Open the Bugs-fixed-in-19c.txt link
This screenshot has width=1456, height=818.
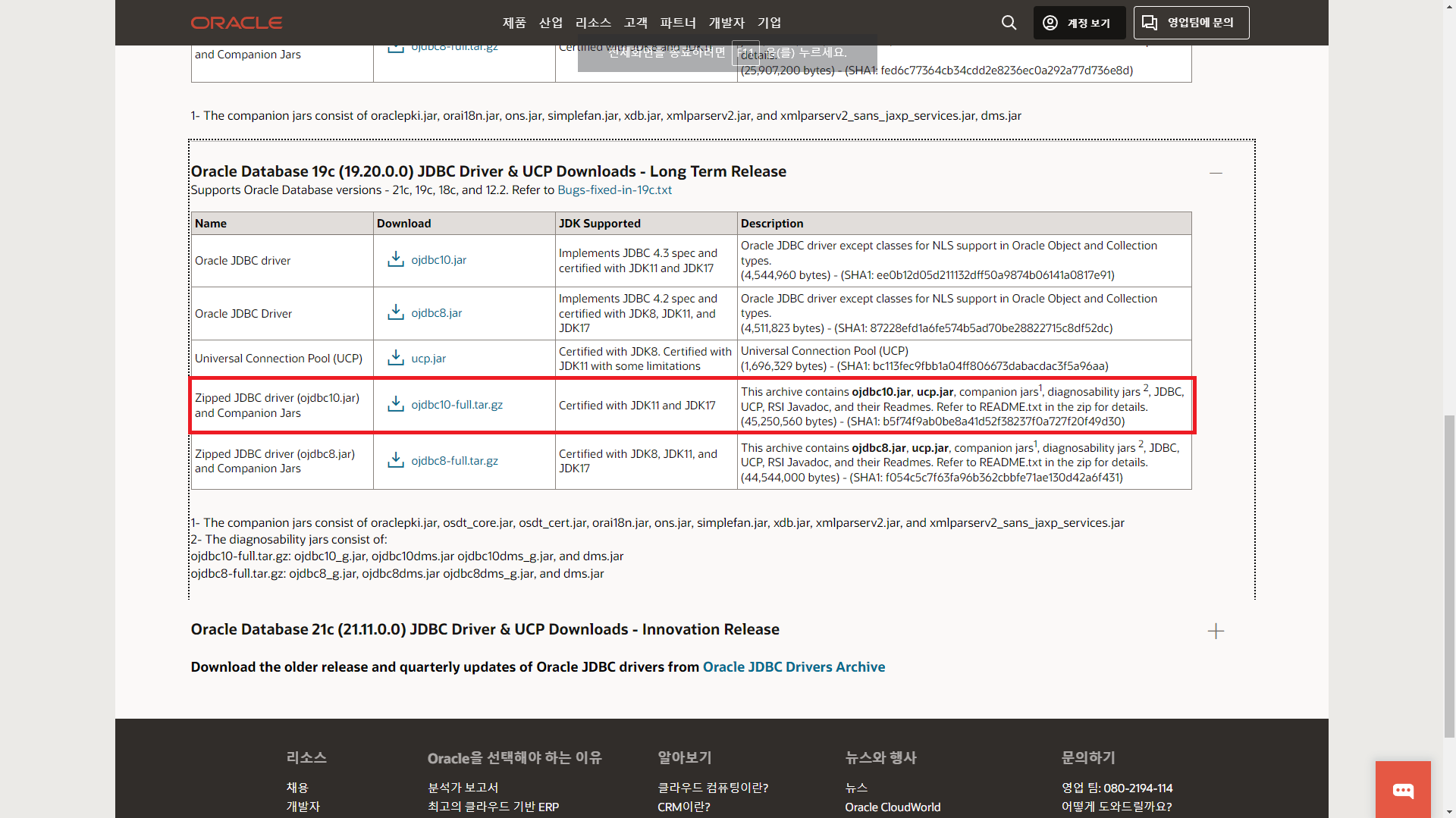(614, 190)
